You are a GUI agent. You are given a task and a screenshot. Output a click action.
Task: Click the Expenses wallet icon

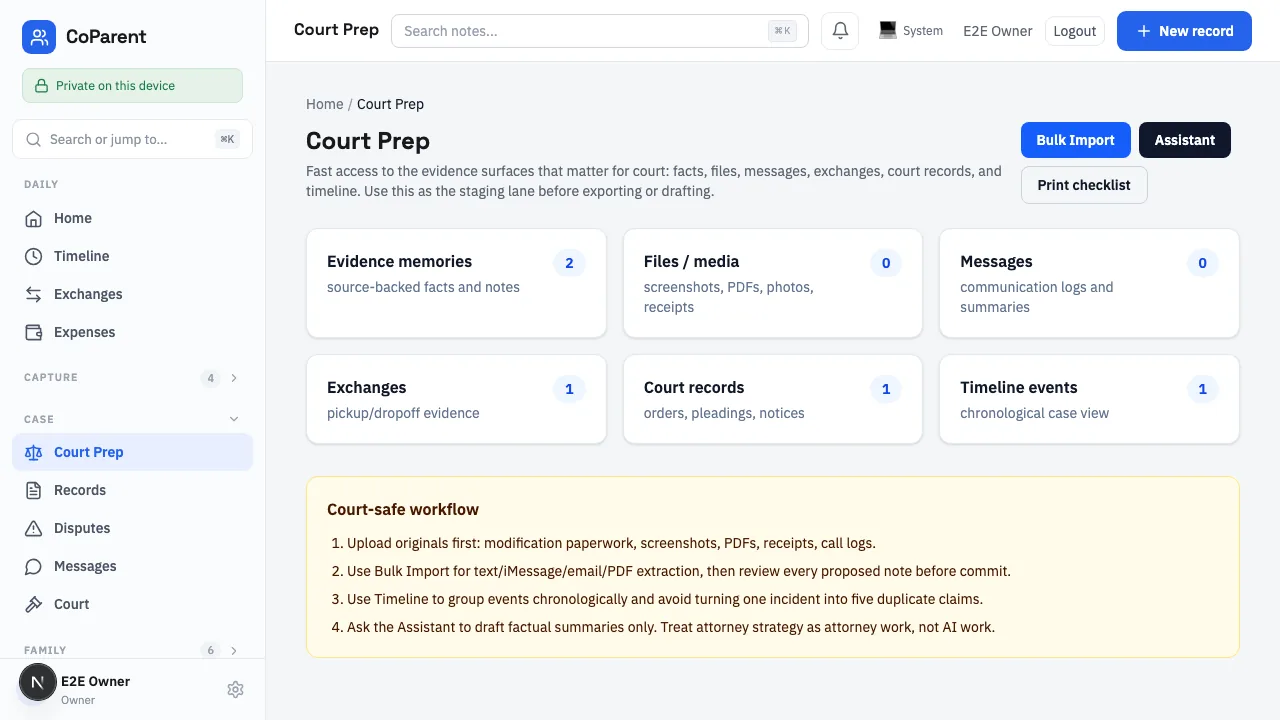pos(34,332)
